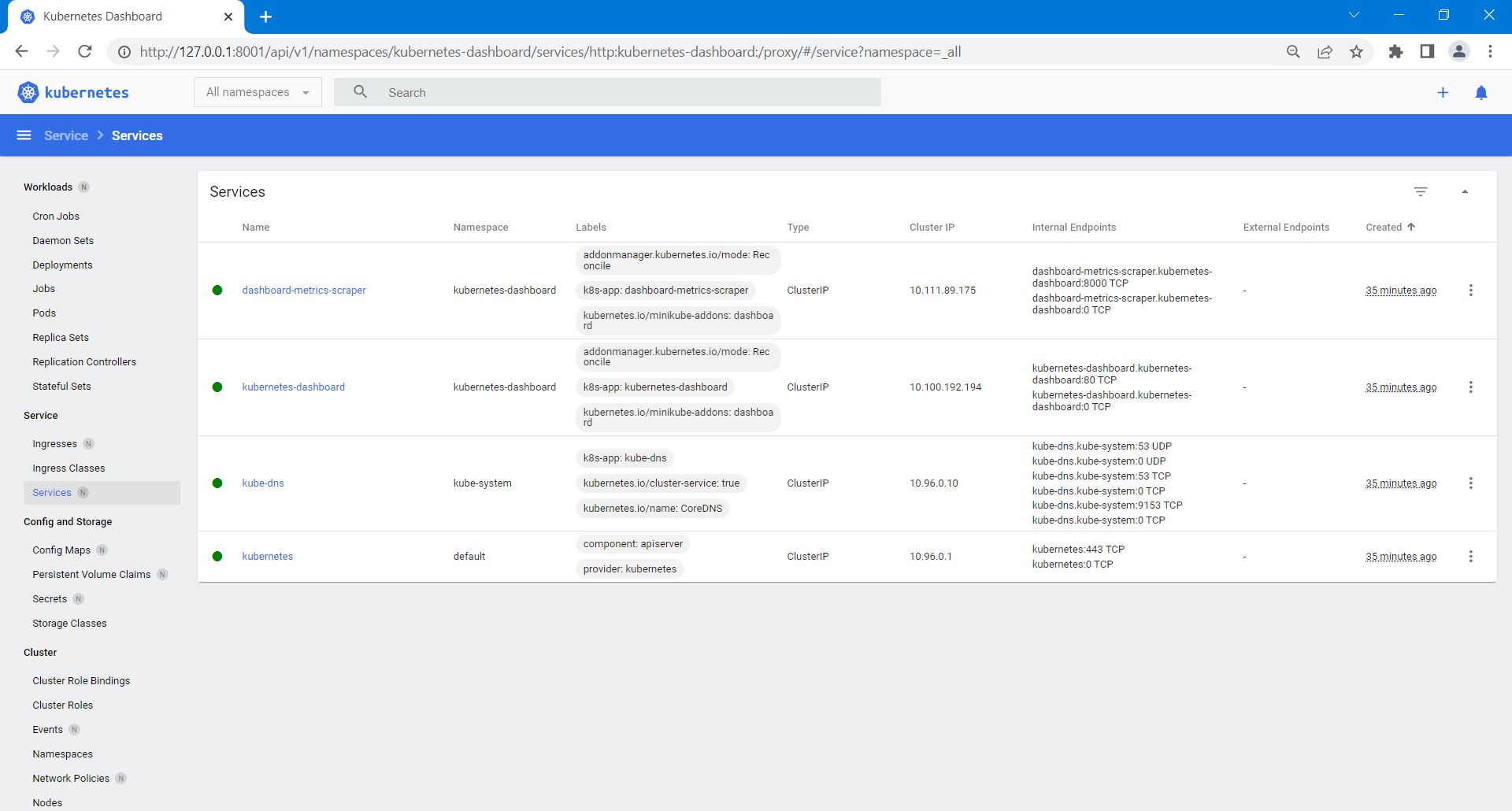Click the Kubernetes logo in header
Screen dimensions: 1512x811
tap(73, 93)
